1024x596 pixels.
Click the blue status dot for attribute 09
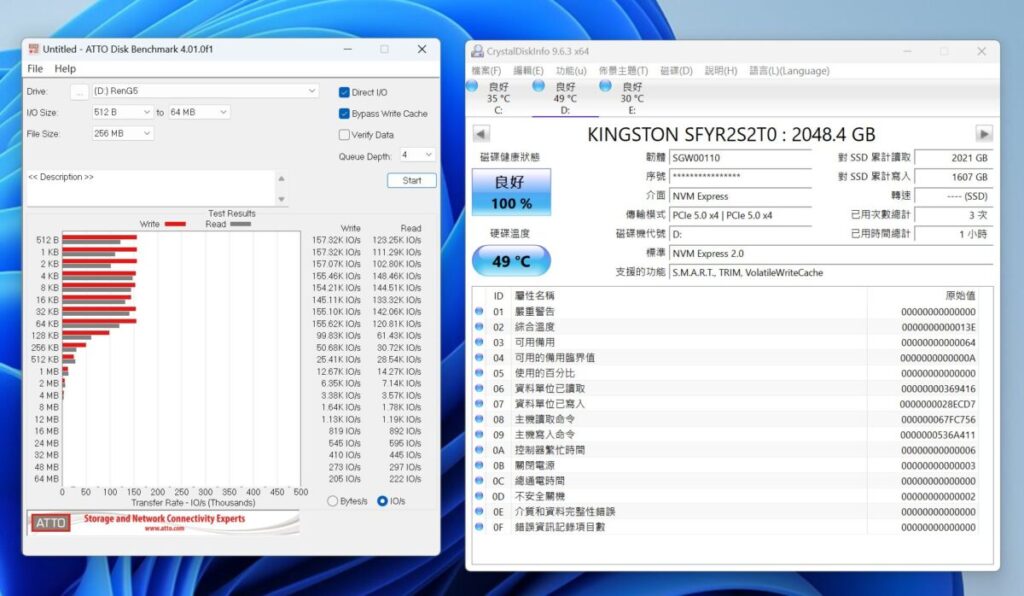(x=479, y=434)
